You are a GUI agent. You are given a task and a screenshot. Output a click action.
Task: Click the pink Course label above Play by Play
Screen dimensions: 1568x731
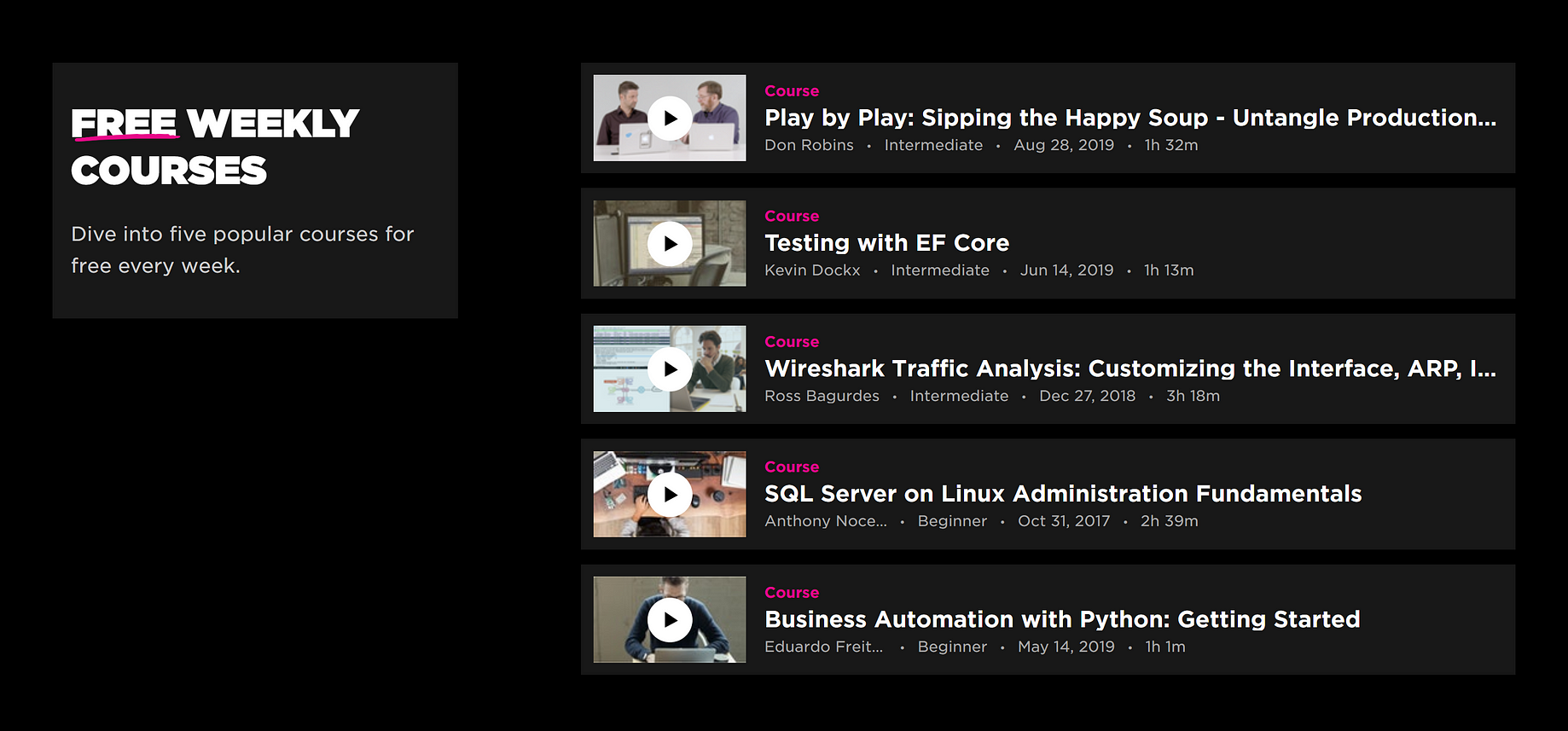792,90
